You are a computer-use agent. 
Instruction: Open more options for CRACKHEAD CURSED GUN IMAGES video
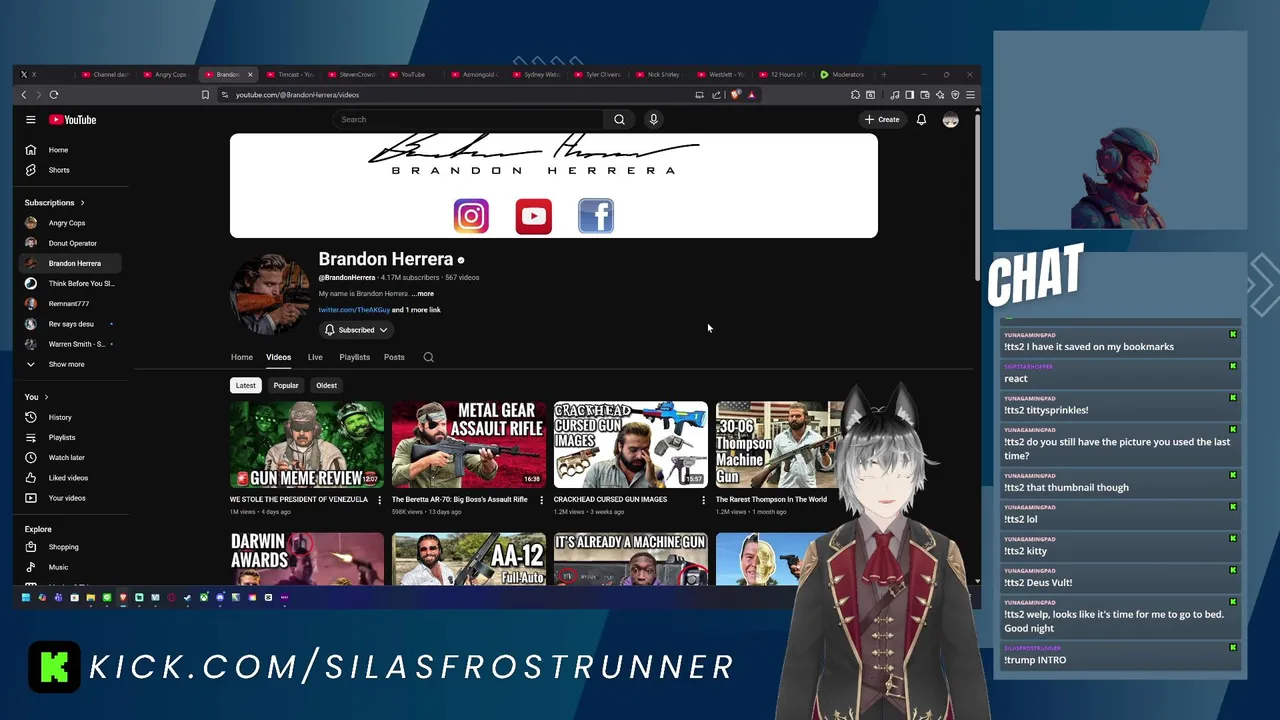[703, 500]
